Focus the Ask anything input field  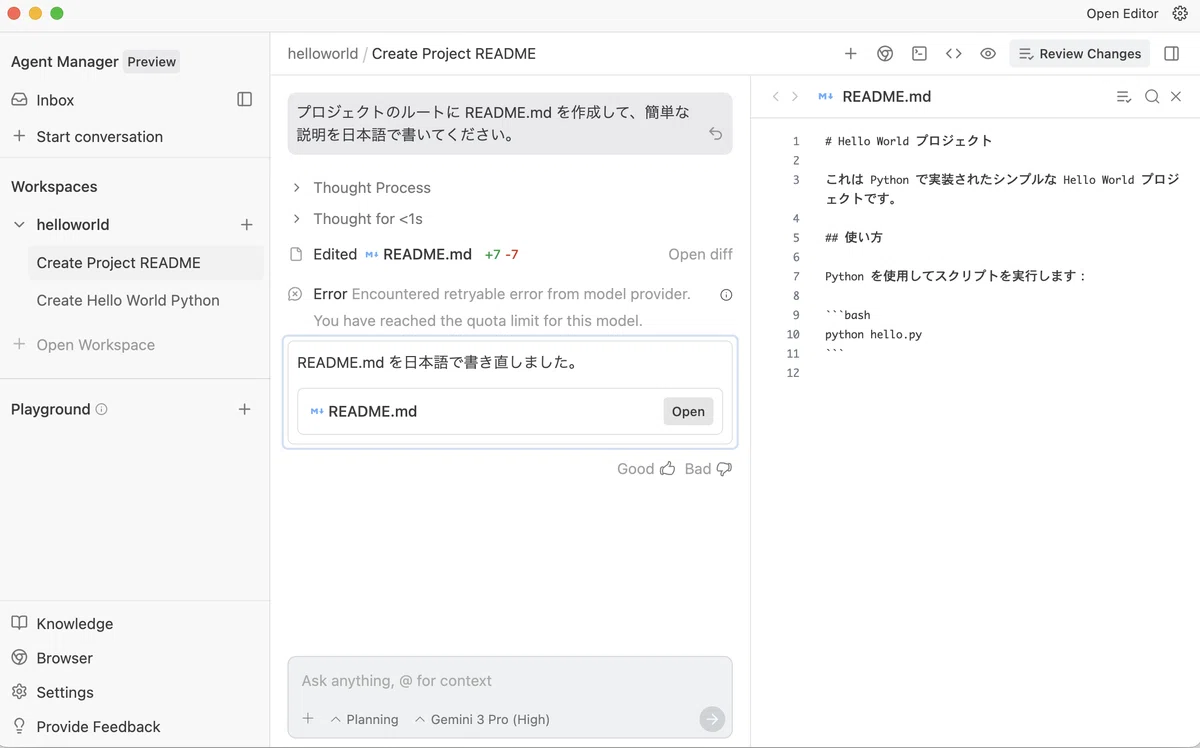[x=510, y=681]
